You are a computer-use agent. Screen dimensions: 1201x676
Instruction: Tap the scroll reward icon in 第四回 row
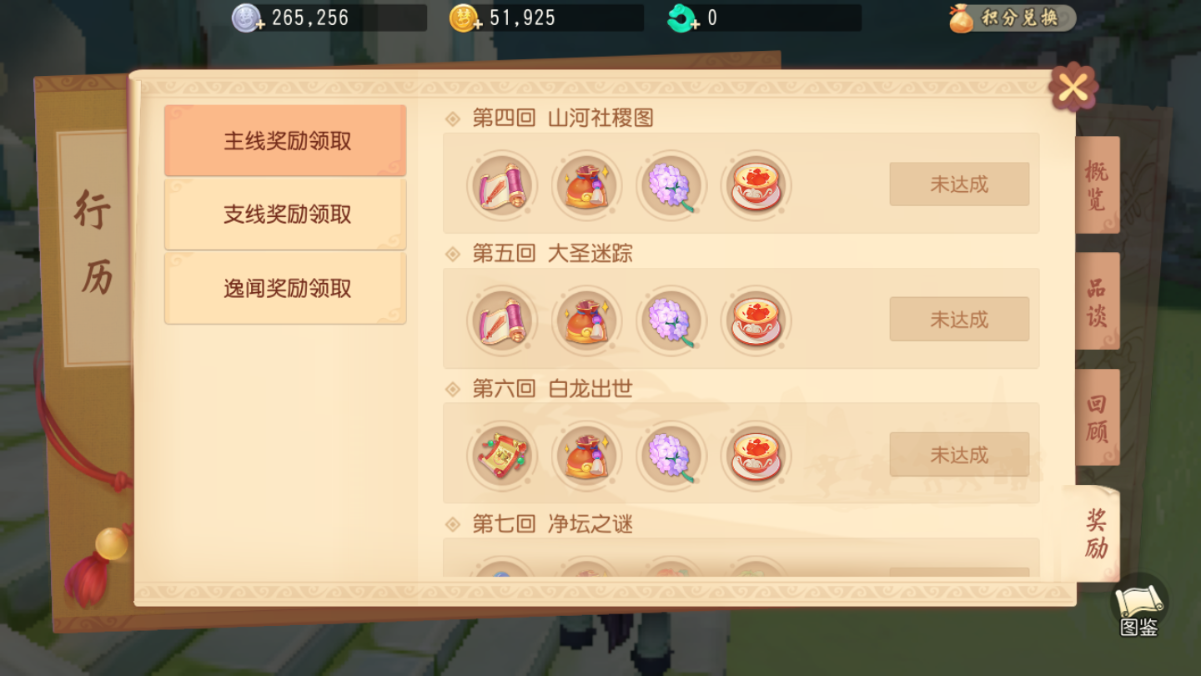[x=502, y=185]
